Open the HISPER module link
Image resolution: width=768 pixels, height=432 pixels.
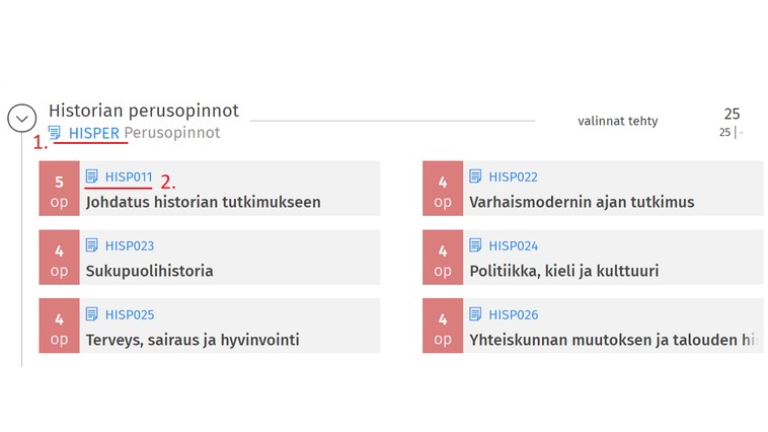click(94, 133)
